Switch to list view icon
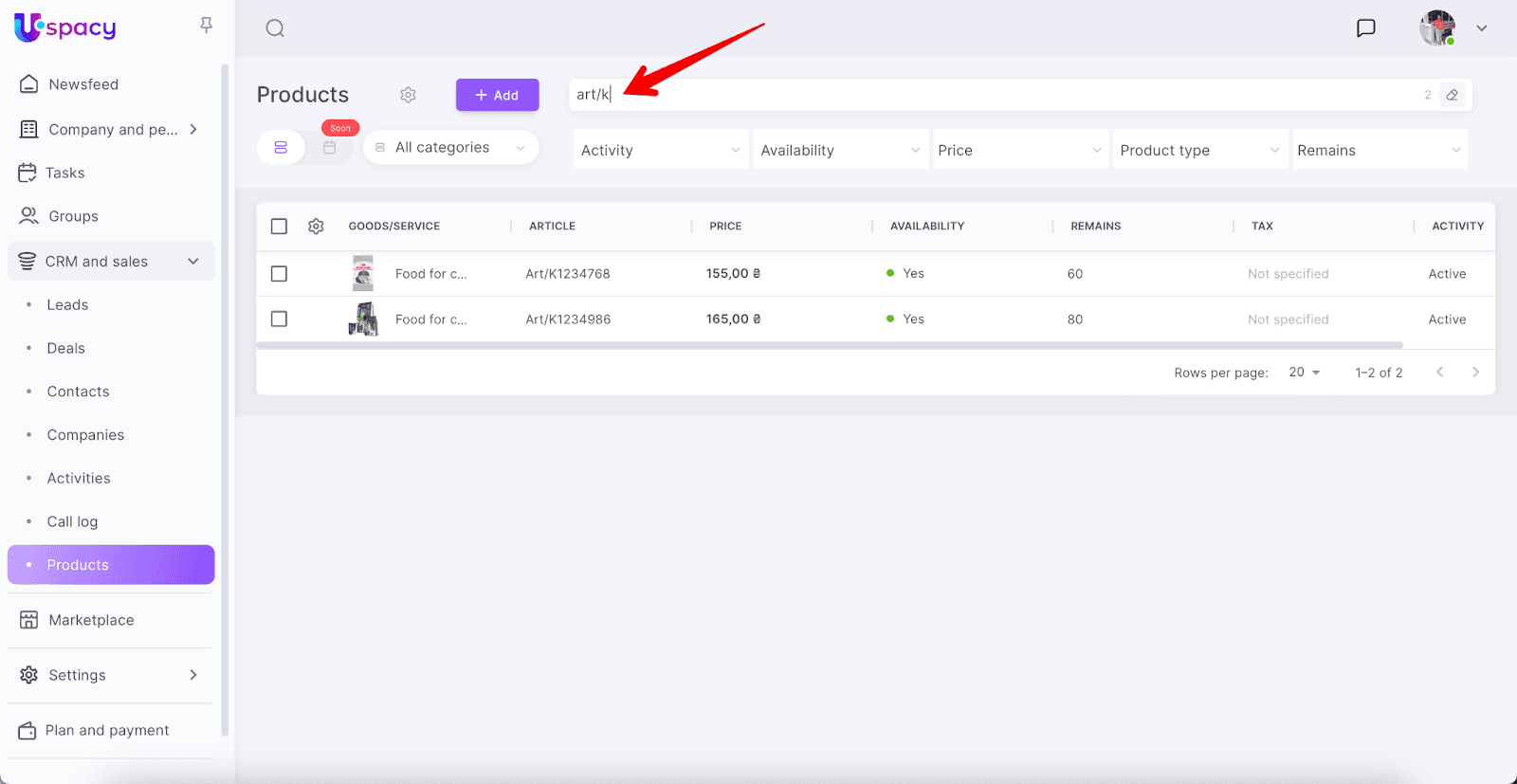Image resolution: width=1517 pixels, height=784 pixels. click(x=281, y=148)
